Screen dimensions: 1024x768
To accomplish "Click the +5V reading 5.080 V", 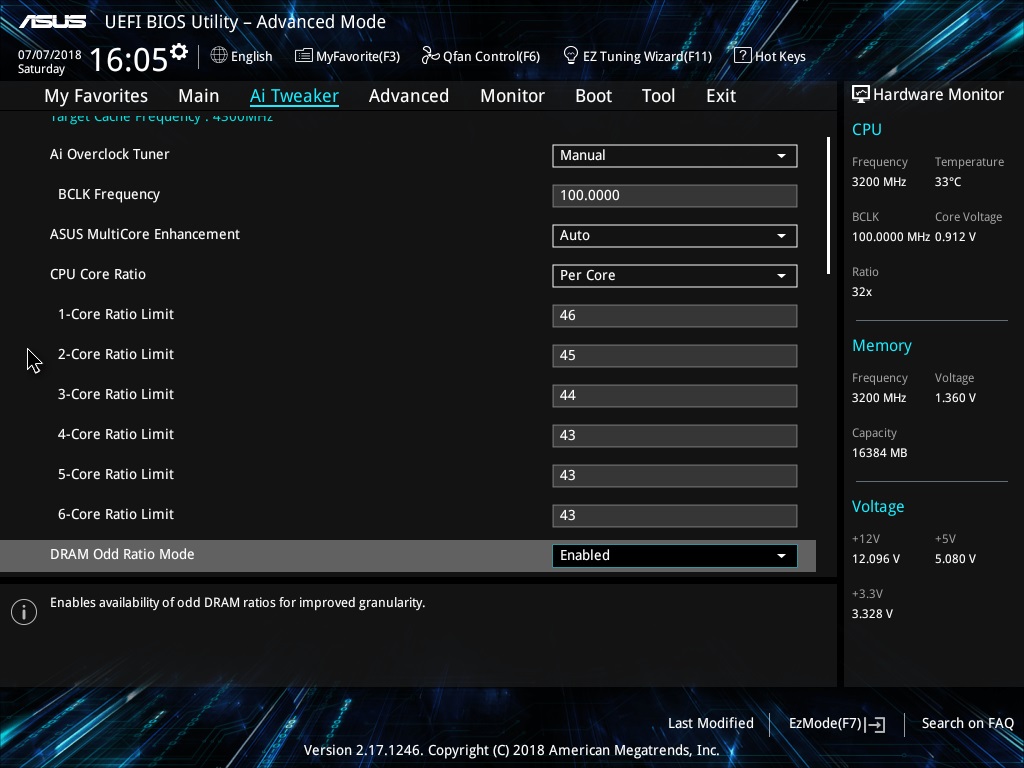I will (x=955, y=558).
